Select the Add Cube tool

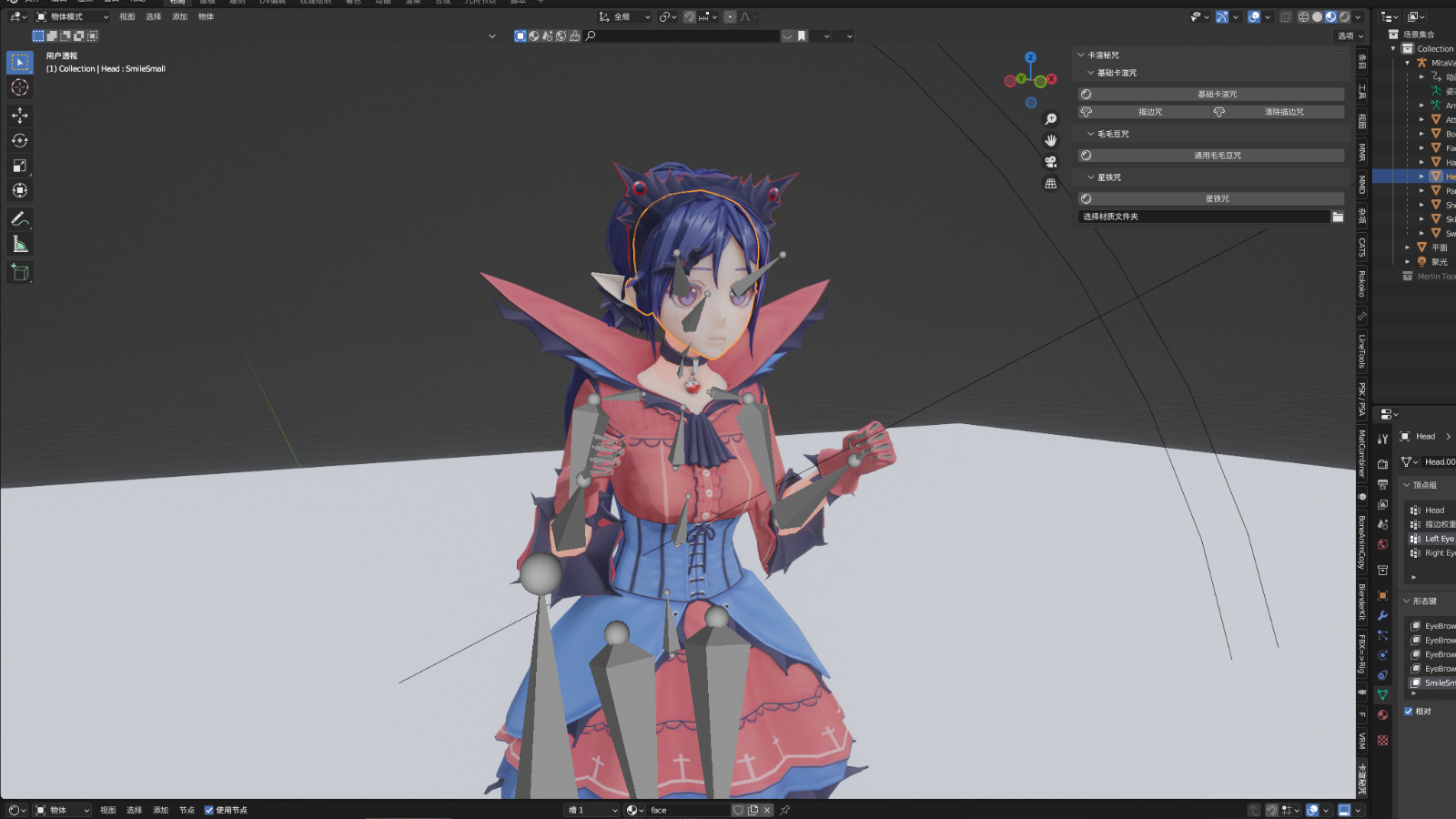pyautogui.click(x=19, y=272)
